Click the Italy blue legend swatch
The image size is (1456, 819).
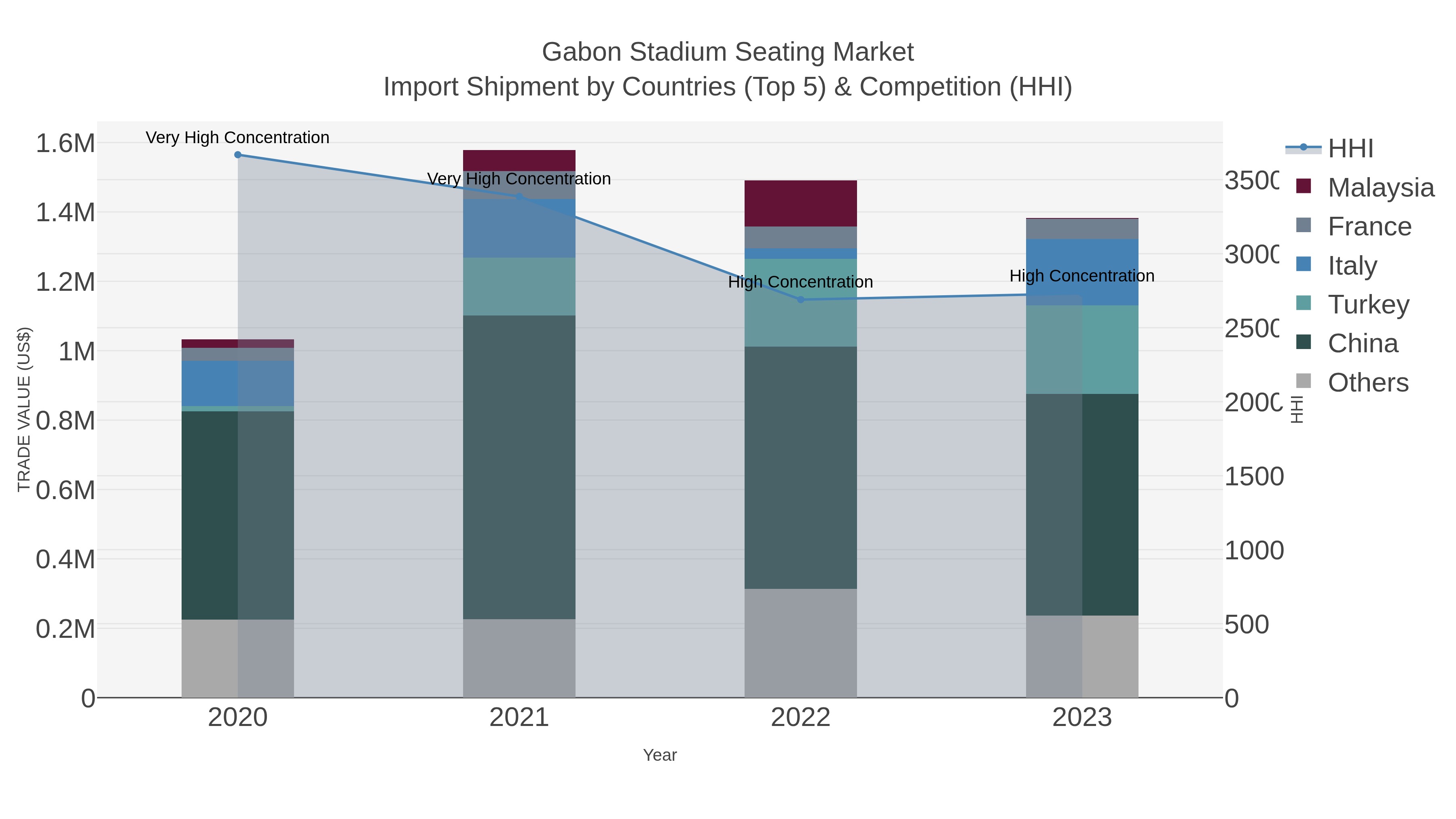coord(1304,264)
